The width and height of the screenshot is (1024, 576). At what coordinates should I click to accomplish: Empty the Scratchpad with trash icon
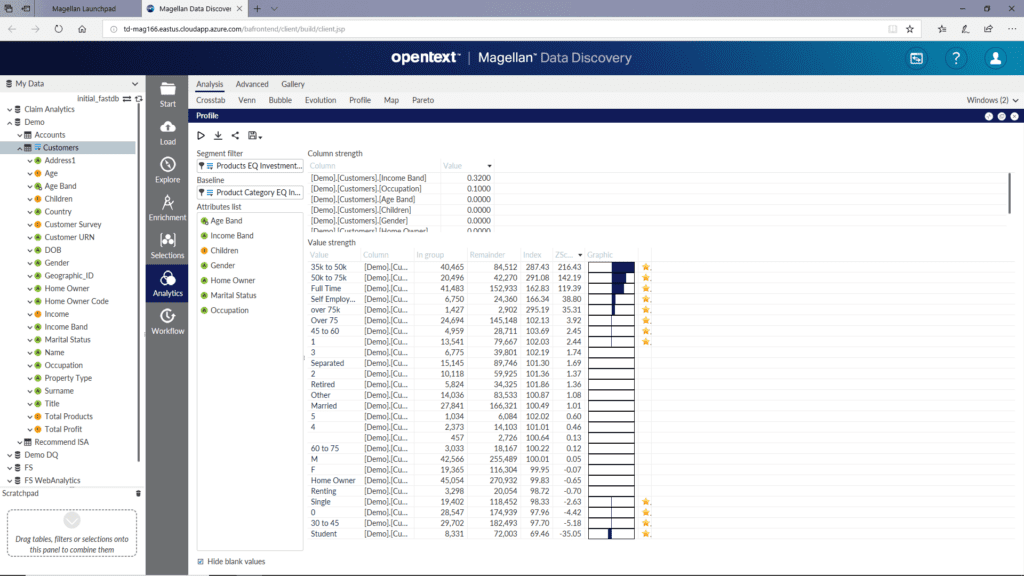138,494
